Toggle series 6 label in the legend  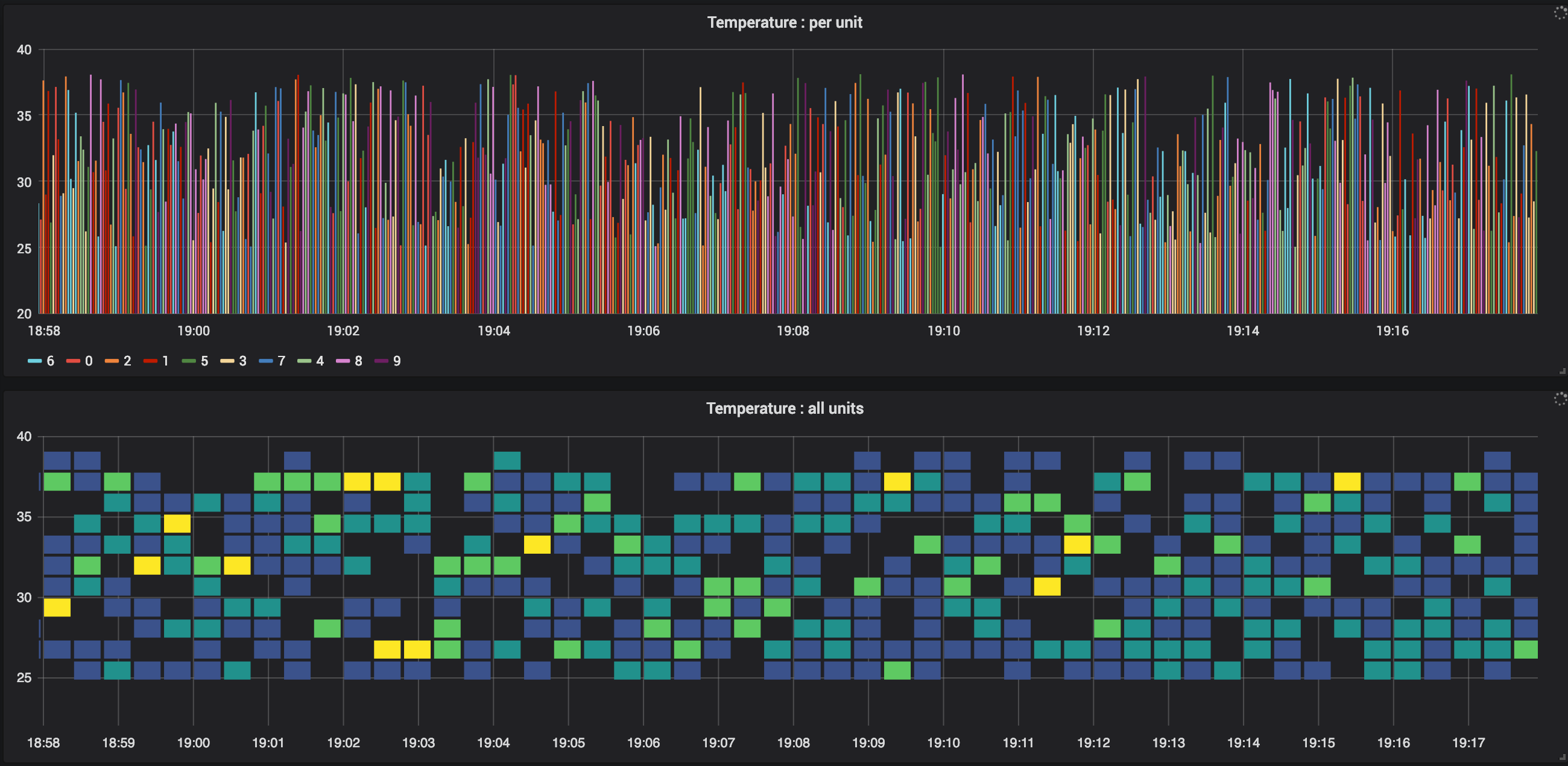pyautogui.click(x=51, y=361)
